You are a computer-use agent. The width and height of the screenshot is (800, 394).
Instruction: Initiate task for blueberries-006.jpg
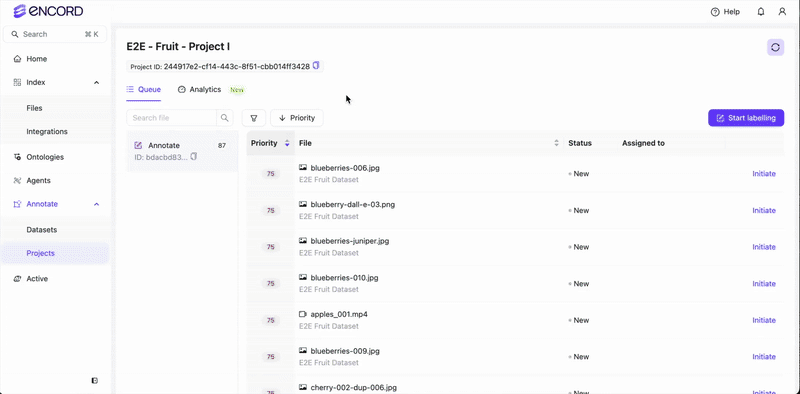point(764,174)
